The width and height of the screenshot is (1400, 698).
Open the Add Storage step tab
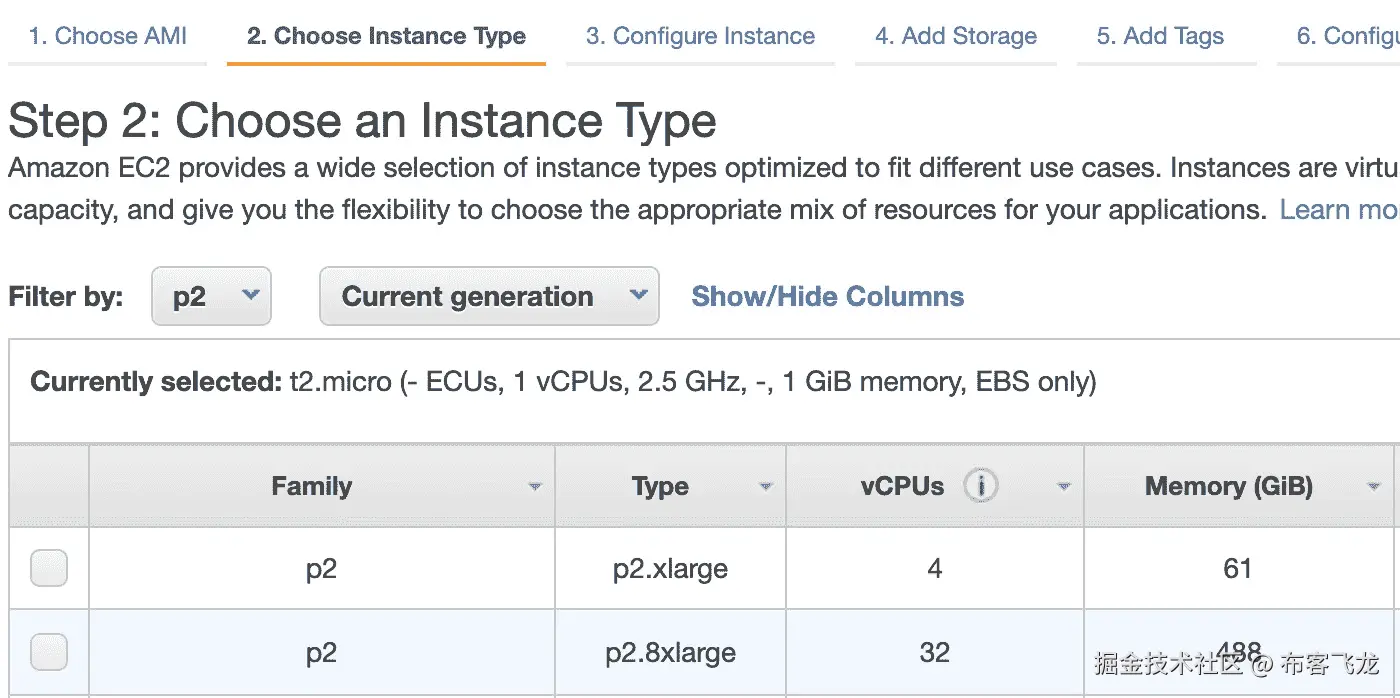[x=955, y=36]
